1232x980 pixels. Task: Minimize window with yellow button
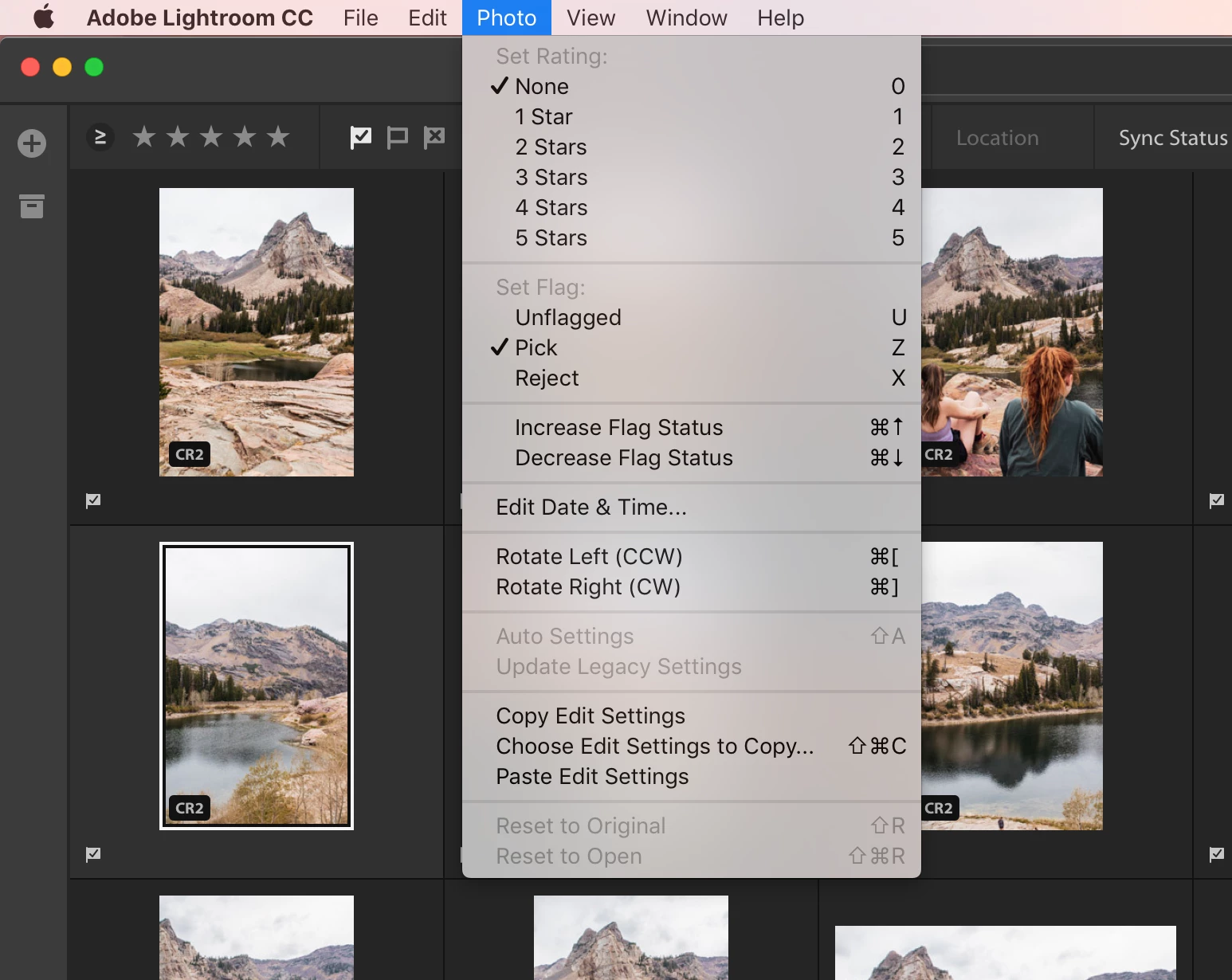click(62, 67)
